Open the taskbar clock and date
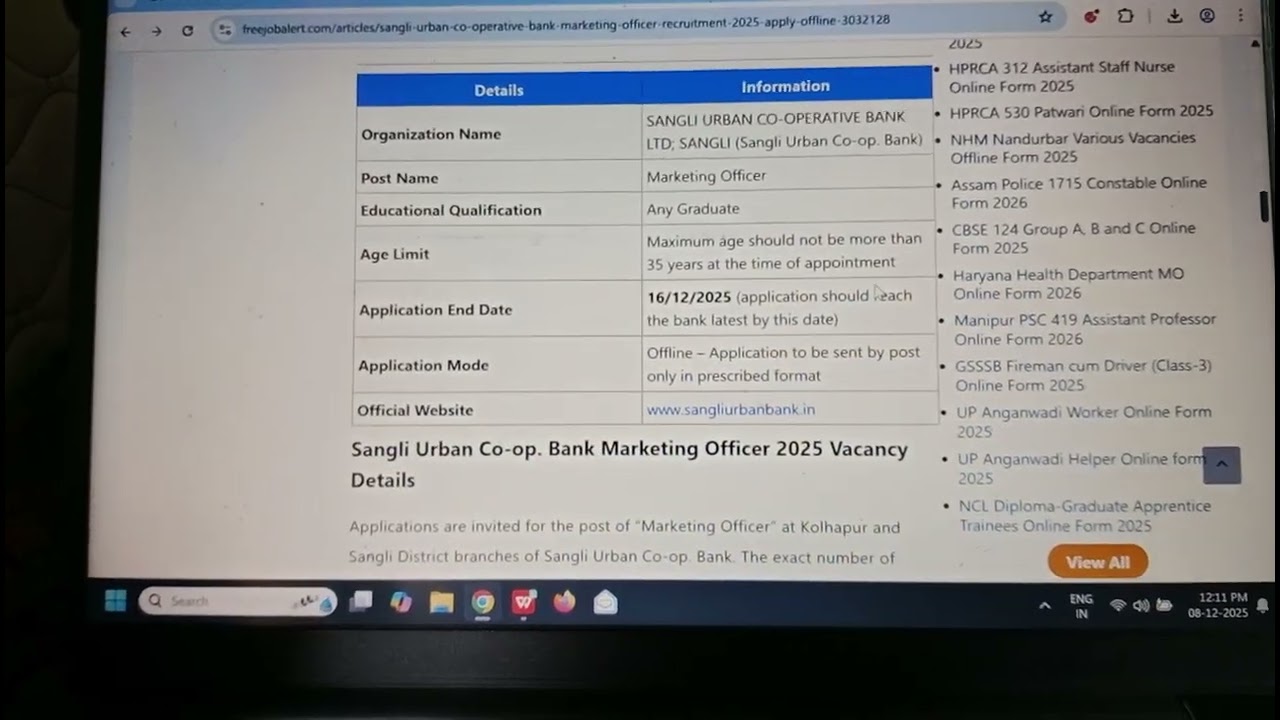 1218,605
